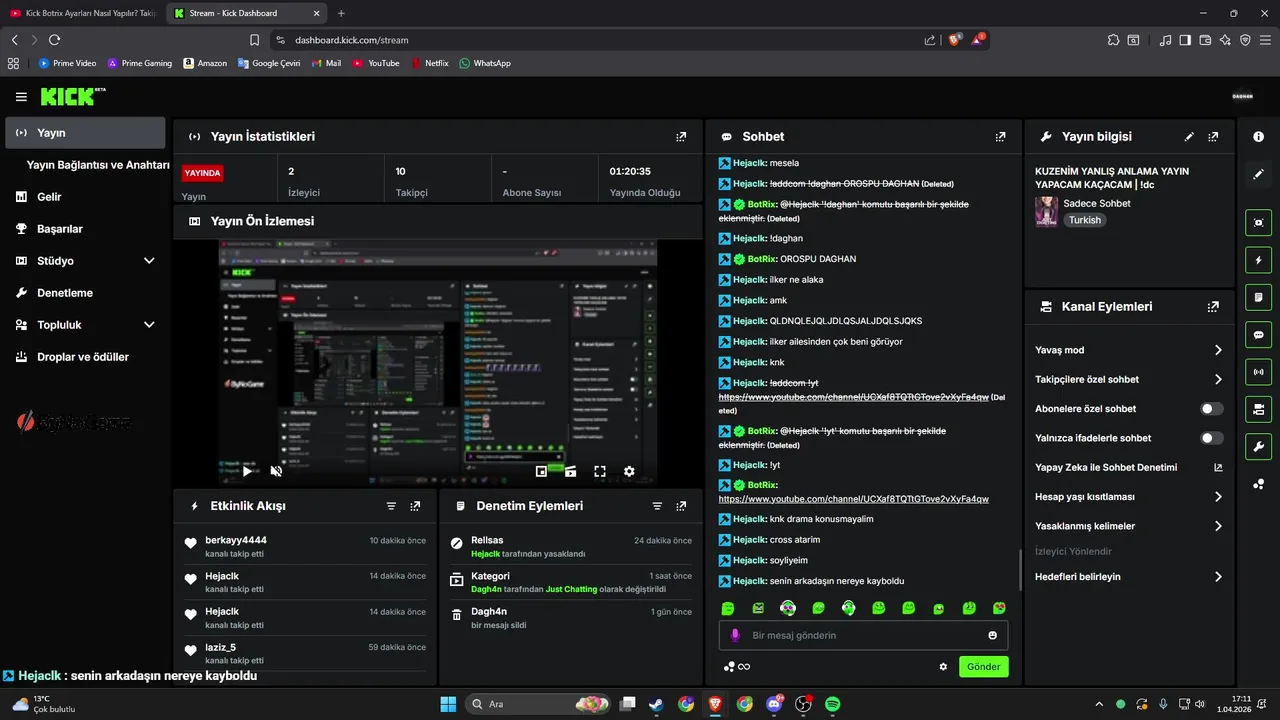
Task: Open Yavaş mod options
Action: pyautogui.click(x=1129, y=350)
